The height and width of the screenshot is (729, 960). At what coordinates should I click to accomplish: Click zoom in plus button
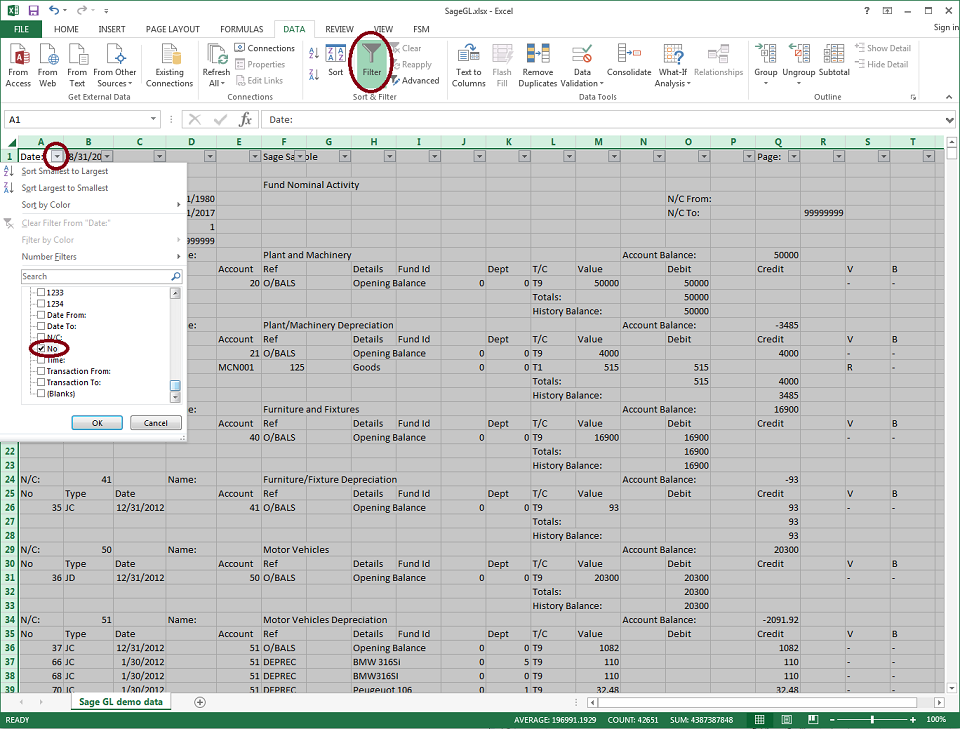click(x=913, y=720)
